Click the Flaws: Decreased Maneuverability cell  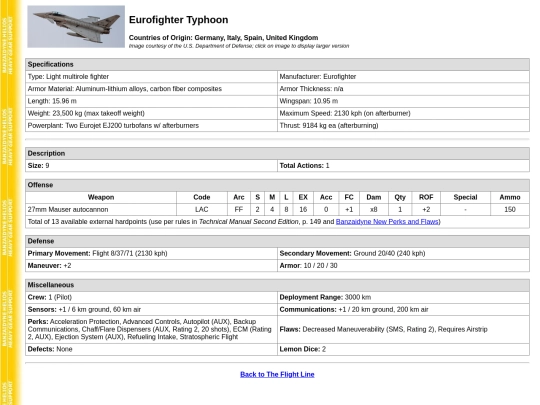point(403,329)
